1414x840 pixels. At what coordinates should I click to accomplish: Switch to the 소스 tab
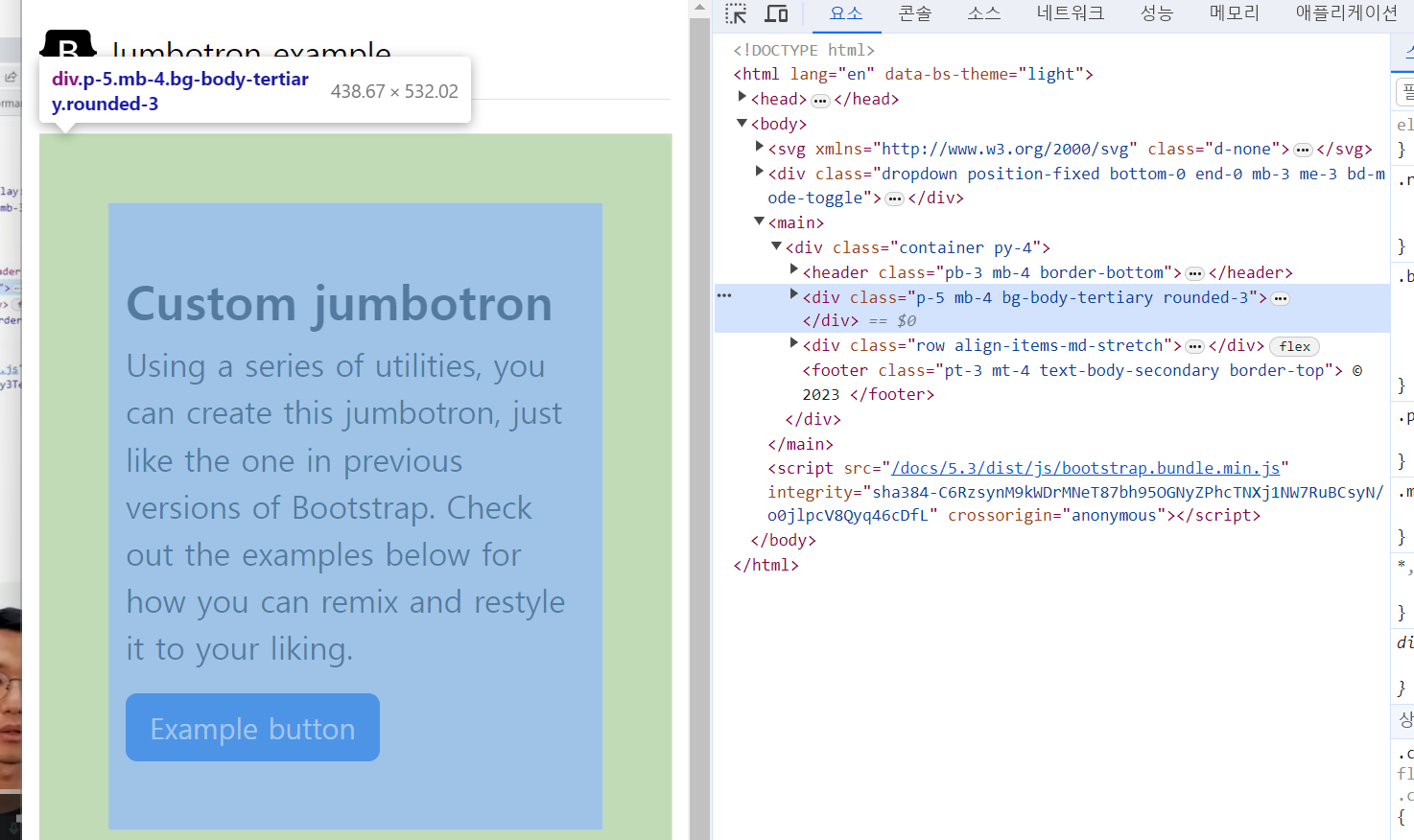click(x=984, y=13)
